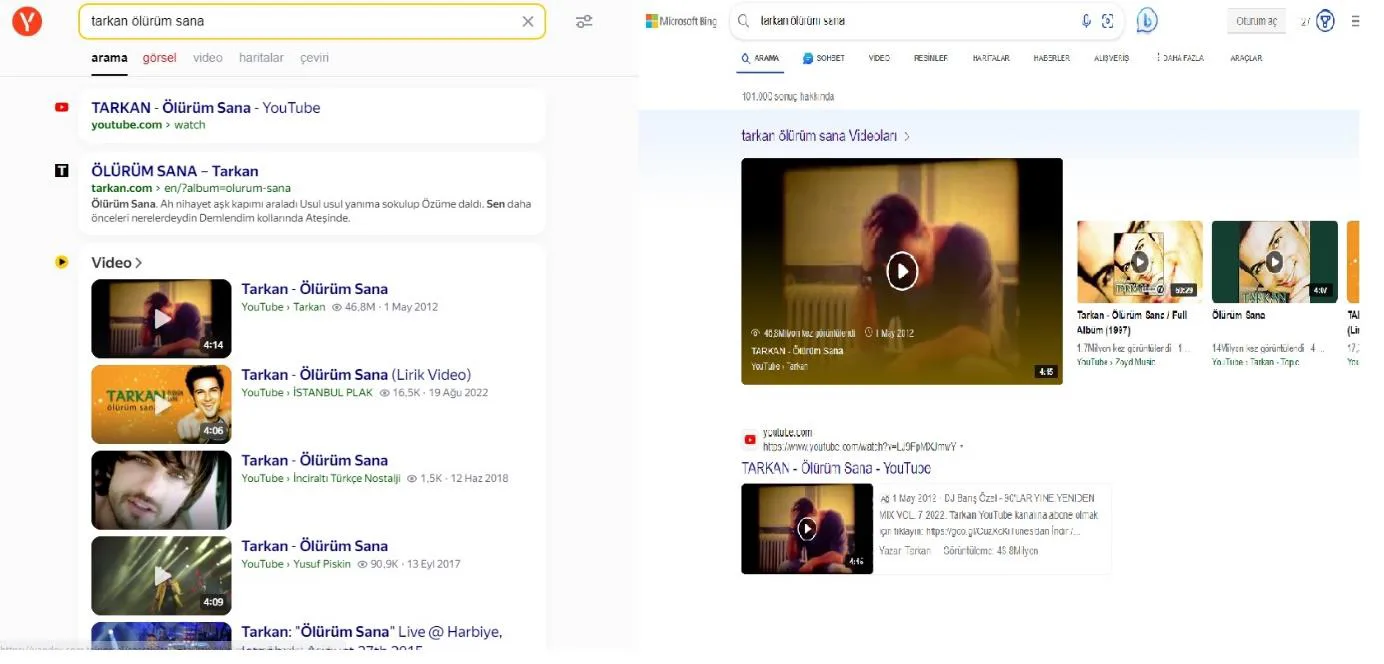The image size is (1384, 664).
Task: Open Yandex video title dated 12 Haz 2018
Action: click(x=314, y=460)
